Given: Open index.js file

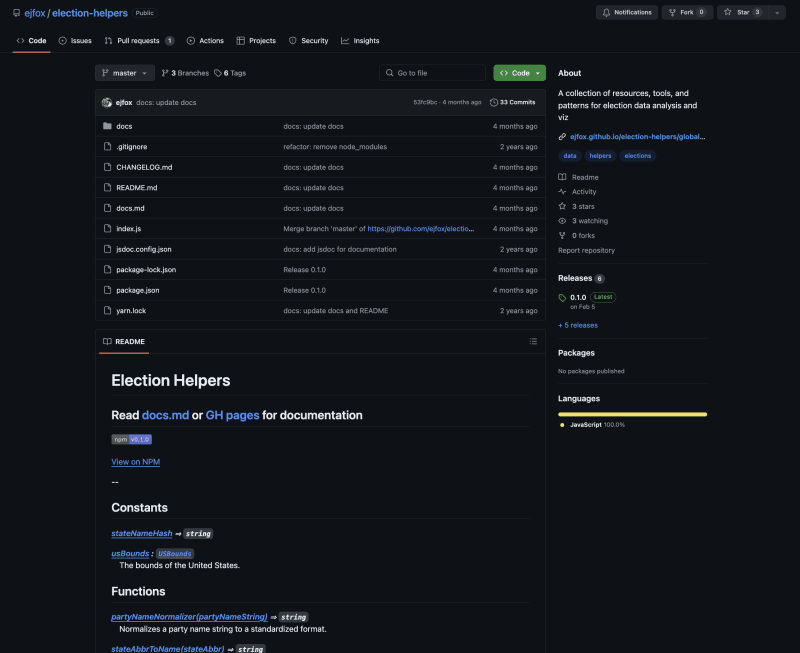Looking at the screenshot, I should point(129,229).
